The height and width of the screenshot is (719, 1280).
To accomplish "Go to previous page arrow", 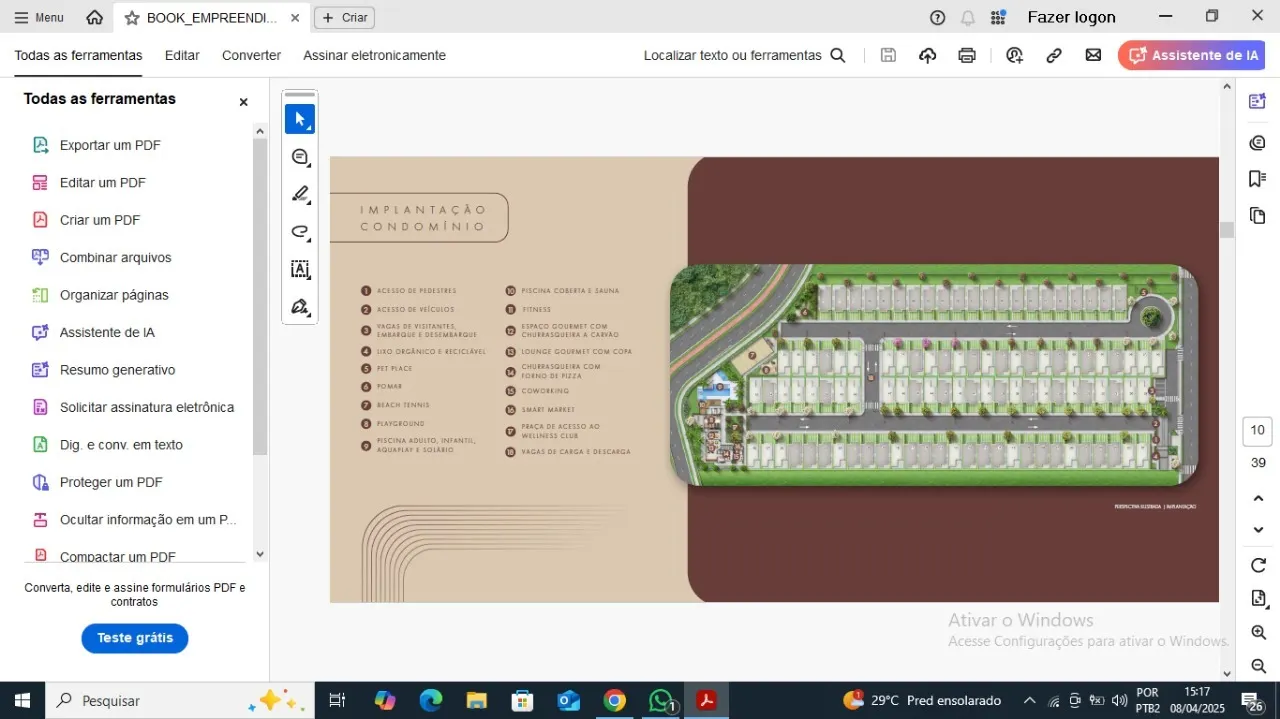I will (x=1258, y=498).
